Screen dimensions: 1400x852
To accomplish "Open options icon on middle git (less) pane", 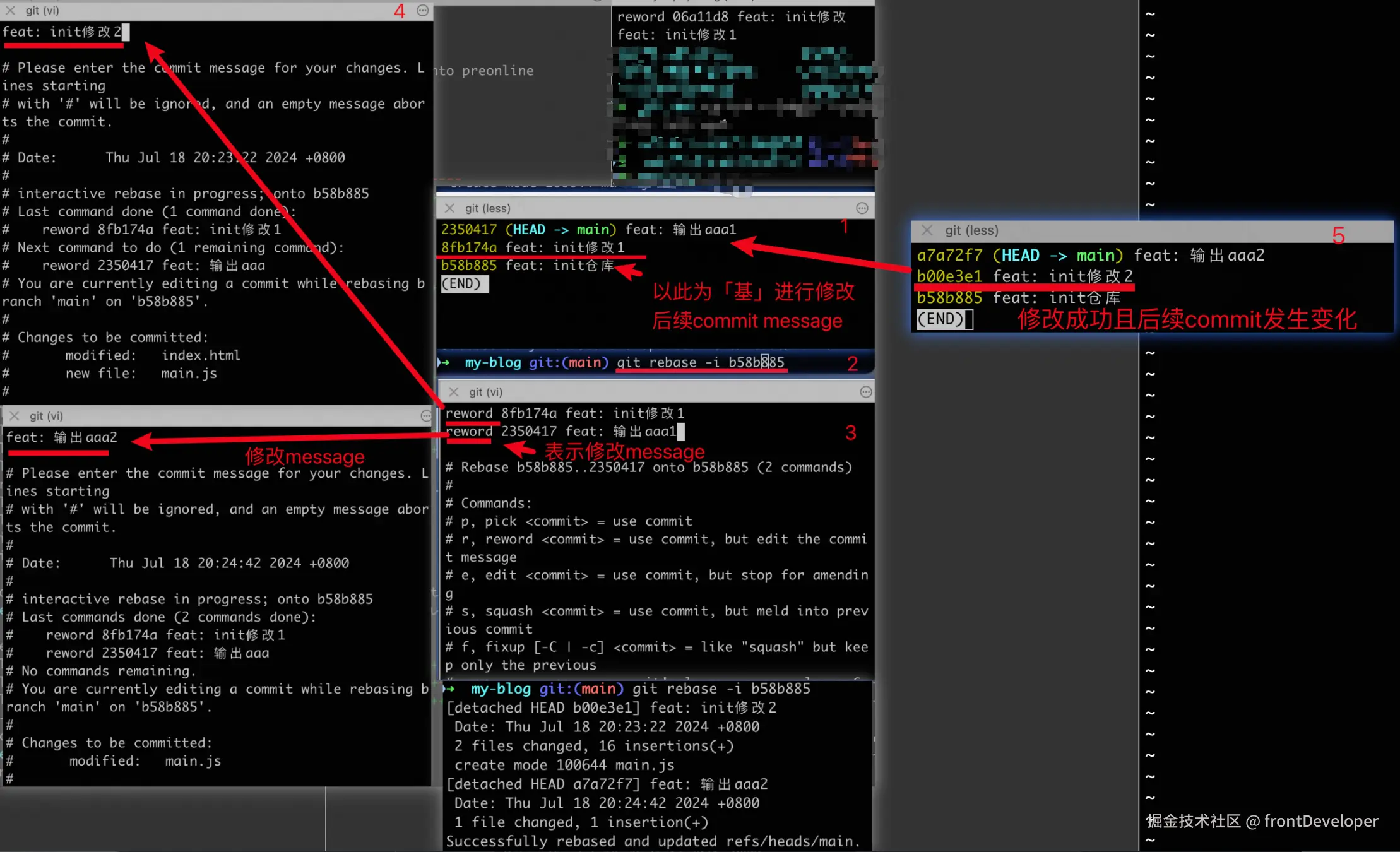I will [x=862, y=208].
